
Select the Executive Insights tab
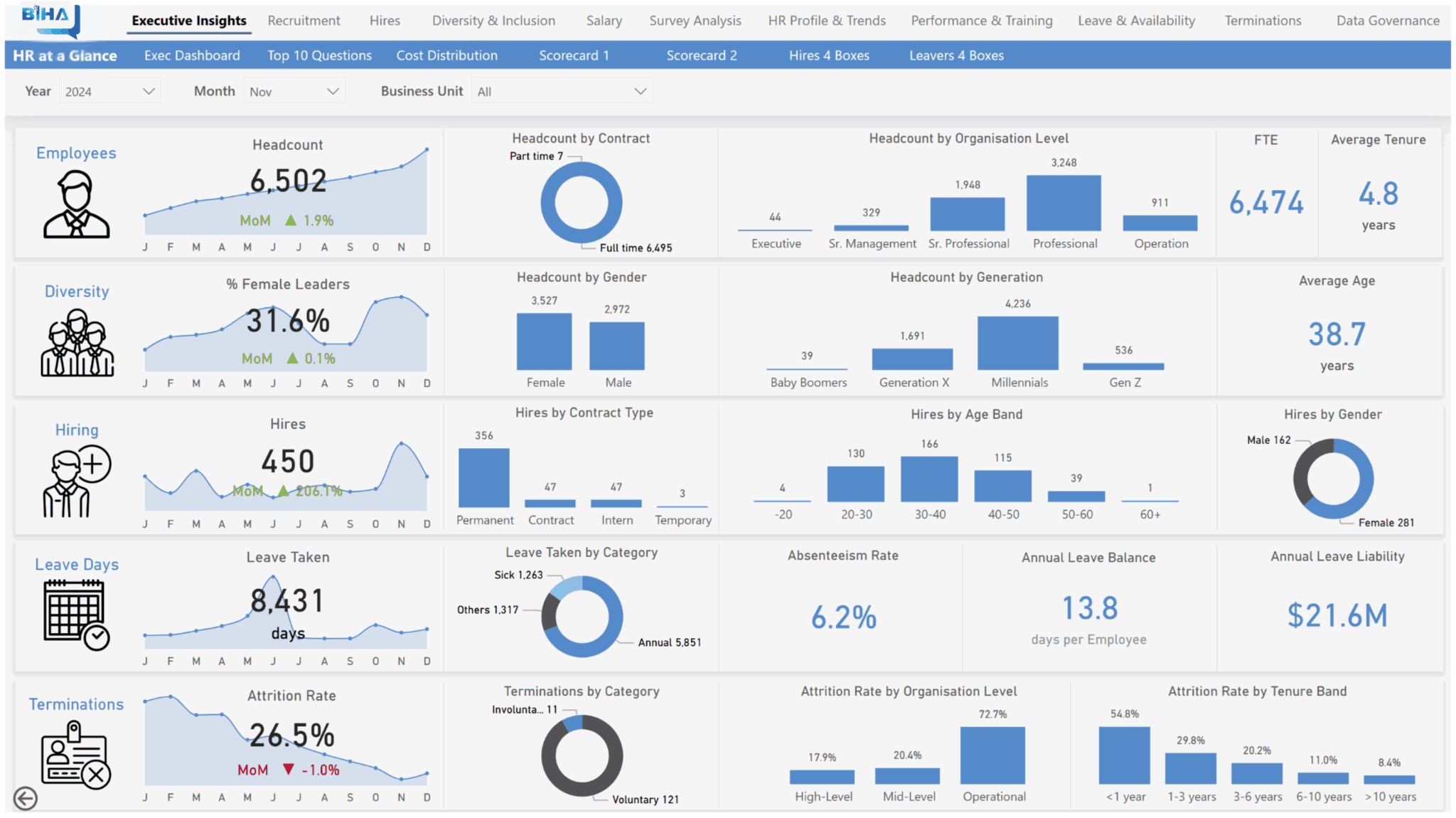[189, 21]
